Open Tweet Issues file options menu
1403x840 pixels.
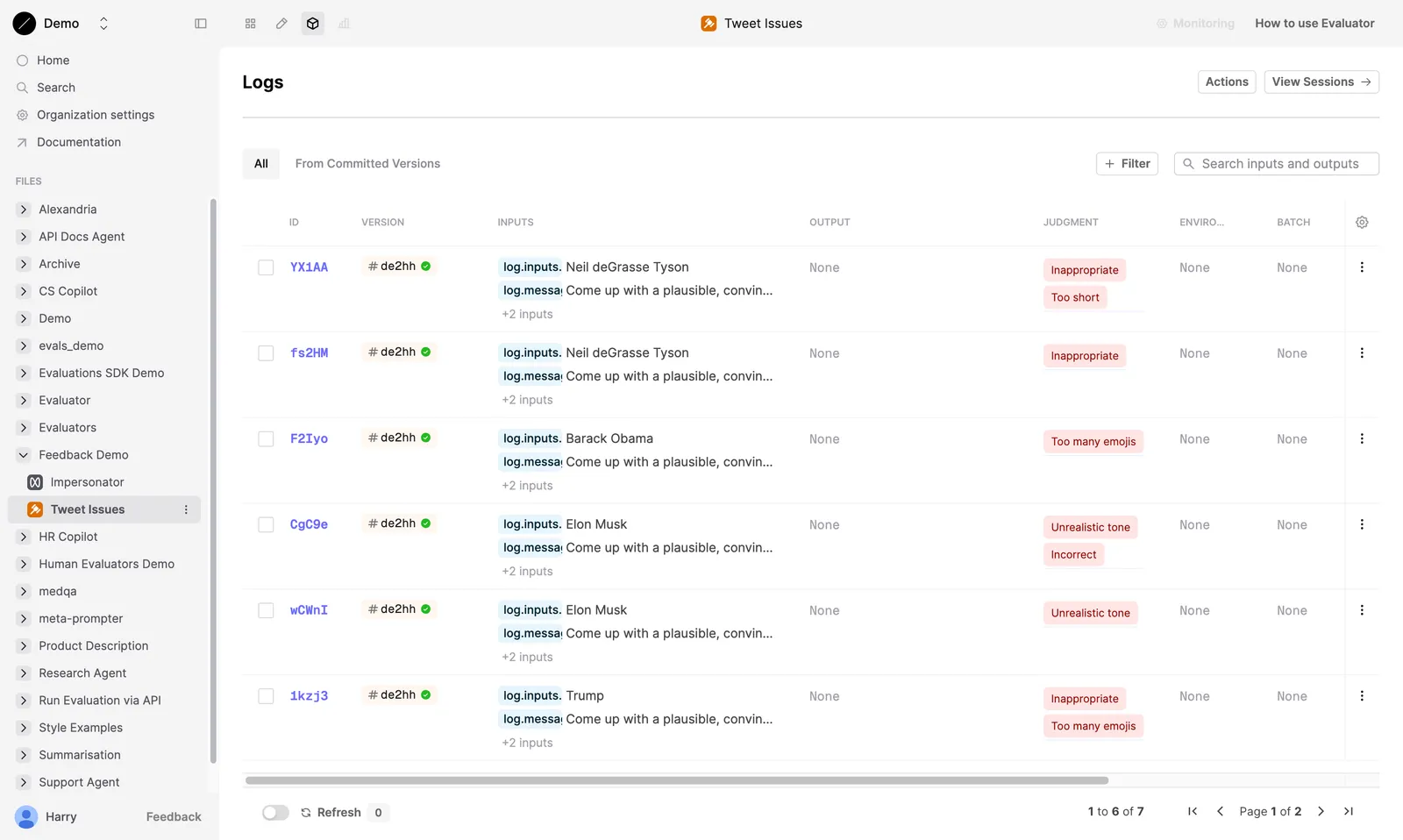[x=186, y=509]
